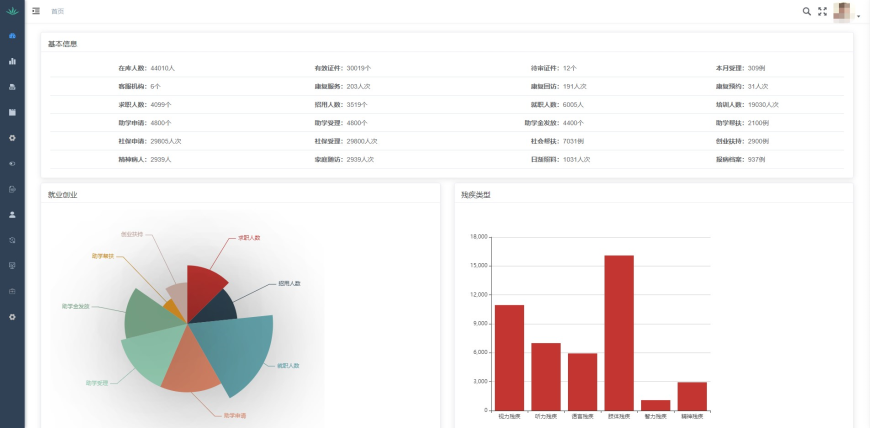Image resolution: width=870 pixels, height=428 pixels.
Task: Click the 就职人数 pie chart label
Action: (289, 366)
